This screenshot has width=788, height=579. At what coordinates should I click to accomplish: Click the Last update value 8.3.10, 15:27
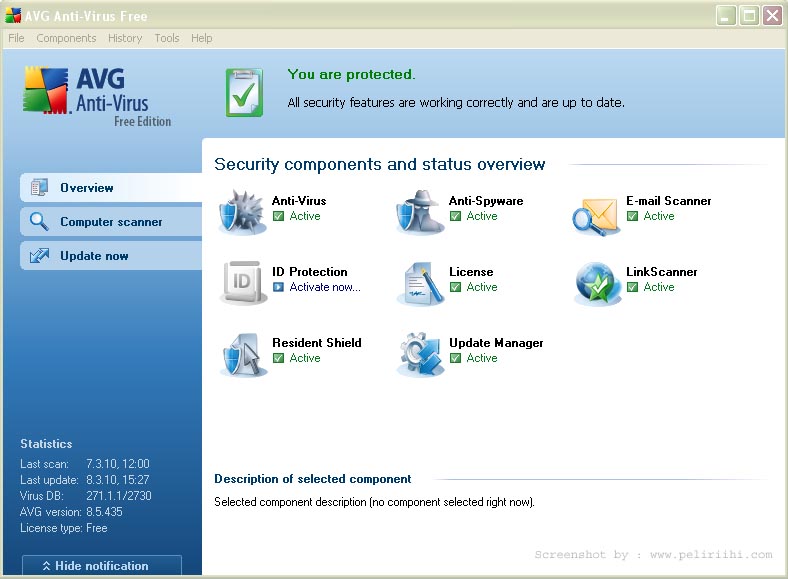pyautogui.click(x=118, y=480)
